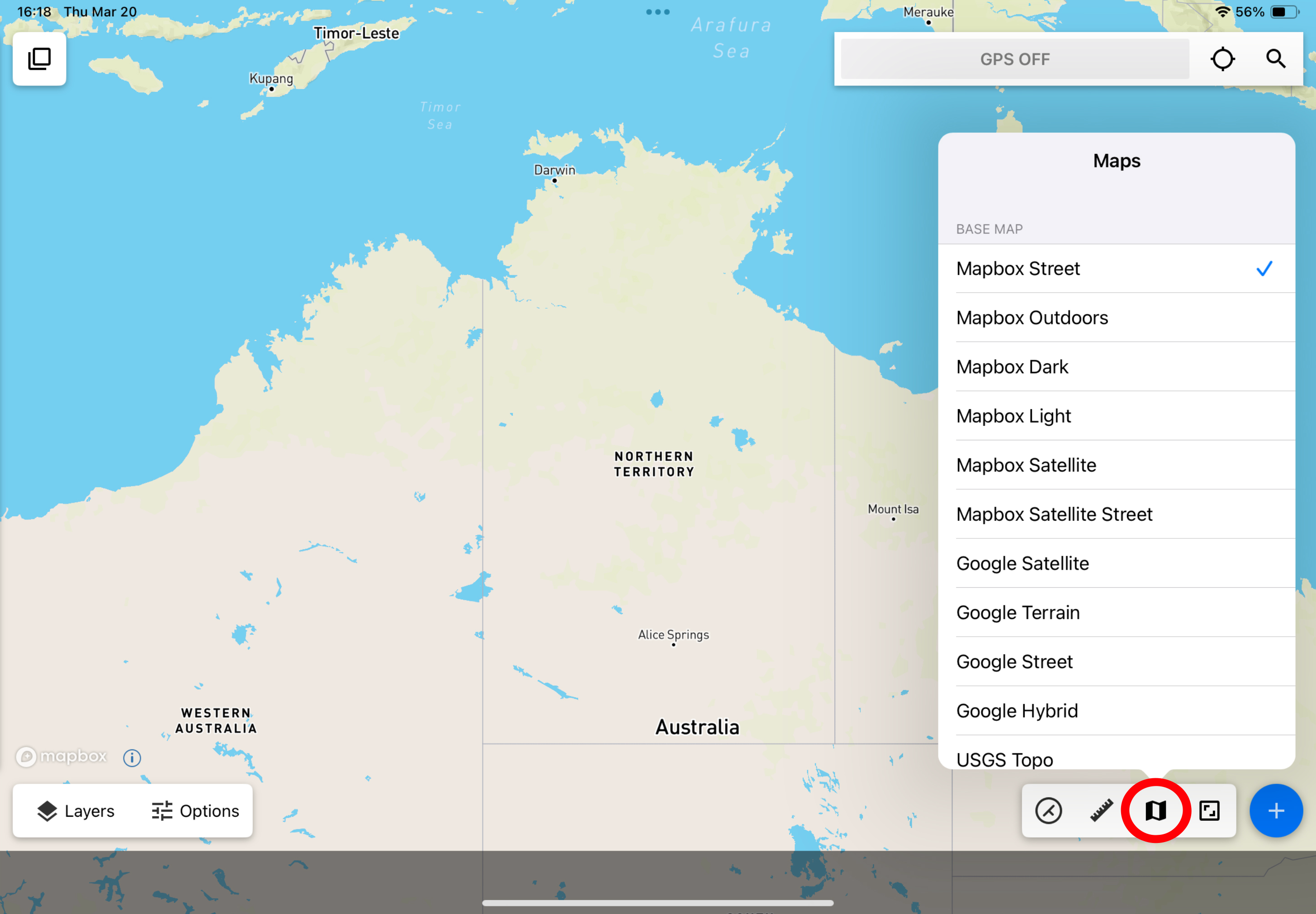This screenshot has height=914, width=1316.
Task: Open the projects stack icon at top left
Action: (39, 59)
